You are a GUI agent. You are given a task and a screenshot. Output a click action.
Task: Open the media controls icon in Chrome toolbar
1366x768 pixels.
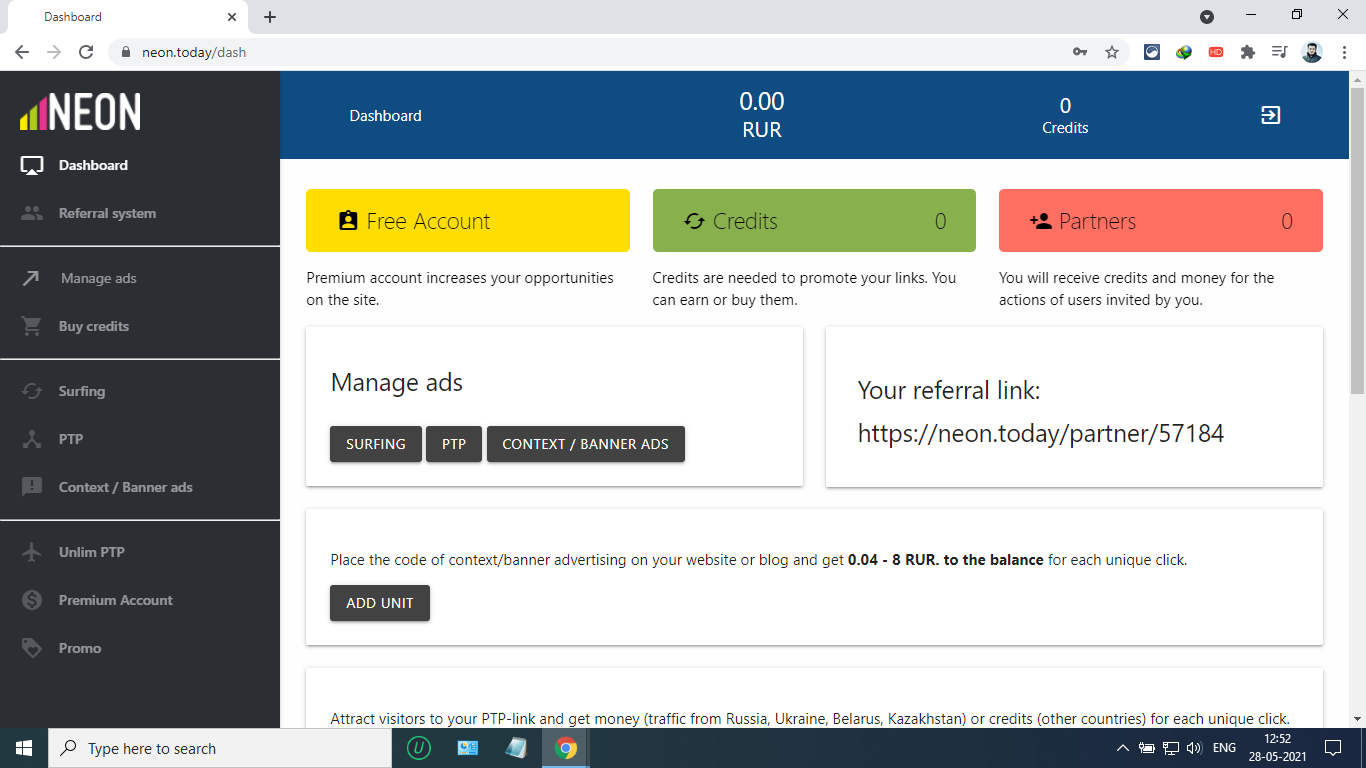tap(1280, 52)
